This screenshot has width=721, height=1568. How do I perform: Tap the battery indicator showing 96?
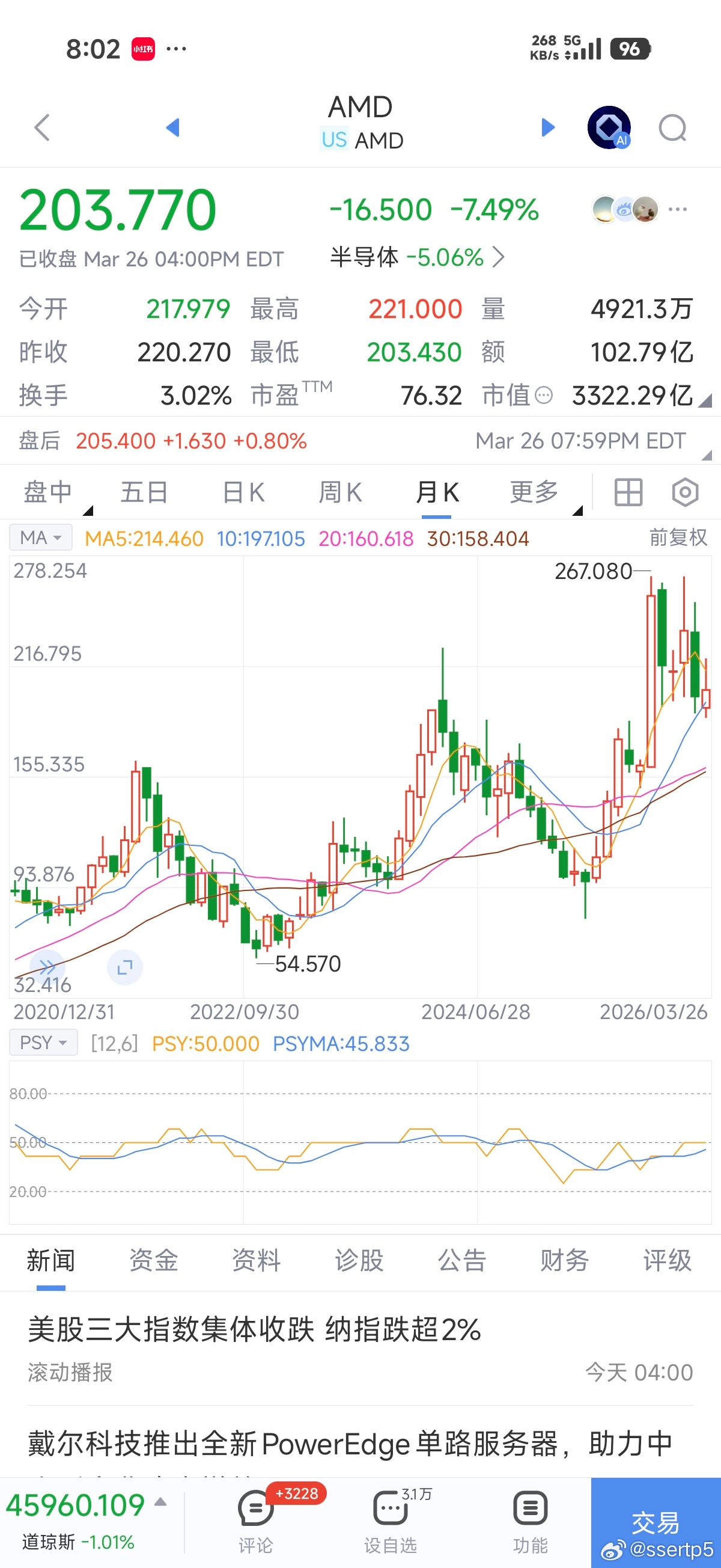click(x=630, y=49)
